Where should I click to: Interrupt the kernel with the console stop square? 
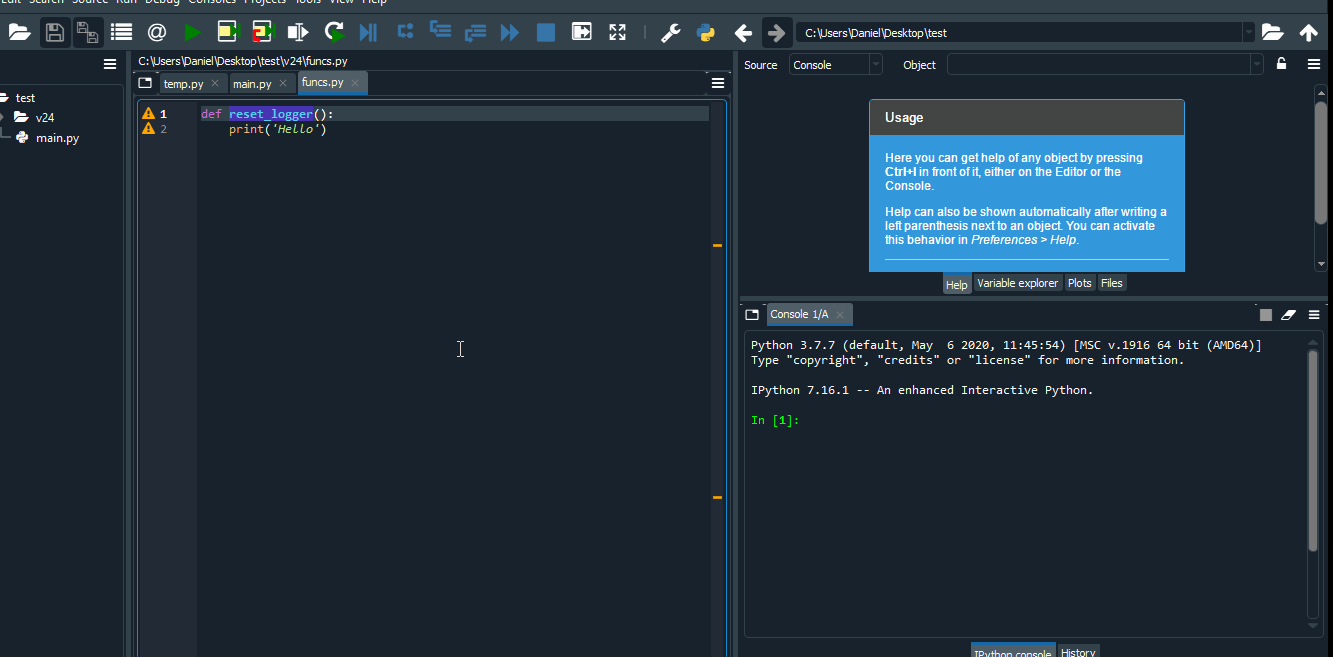(x=1266, y=315)
